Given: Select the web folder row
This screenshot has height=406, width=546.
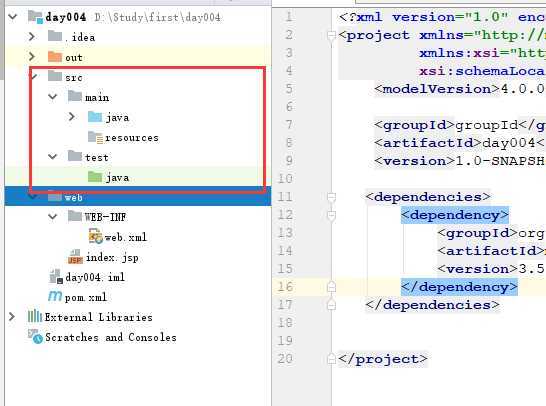Looking at the screenshot, I should click(138, 197).
